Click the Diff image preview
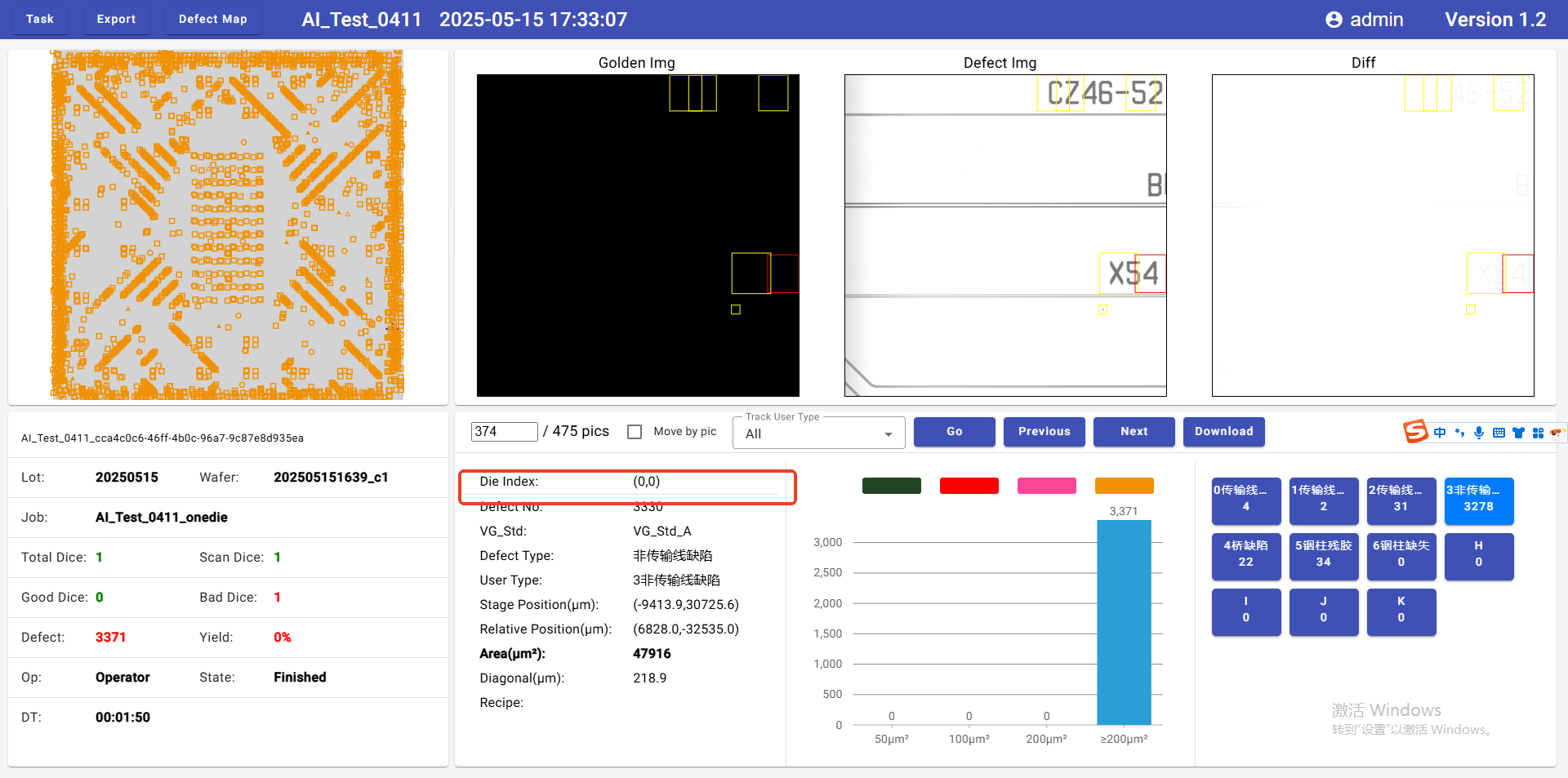1568x778 pixels. click(1373, 235)
